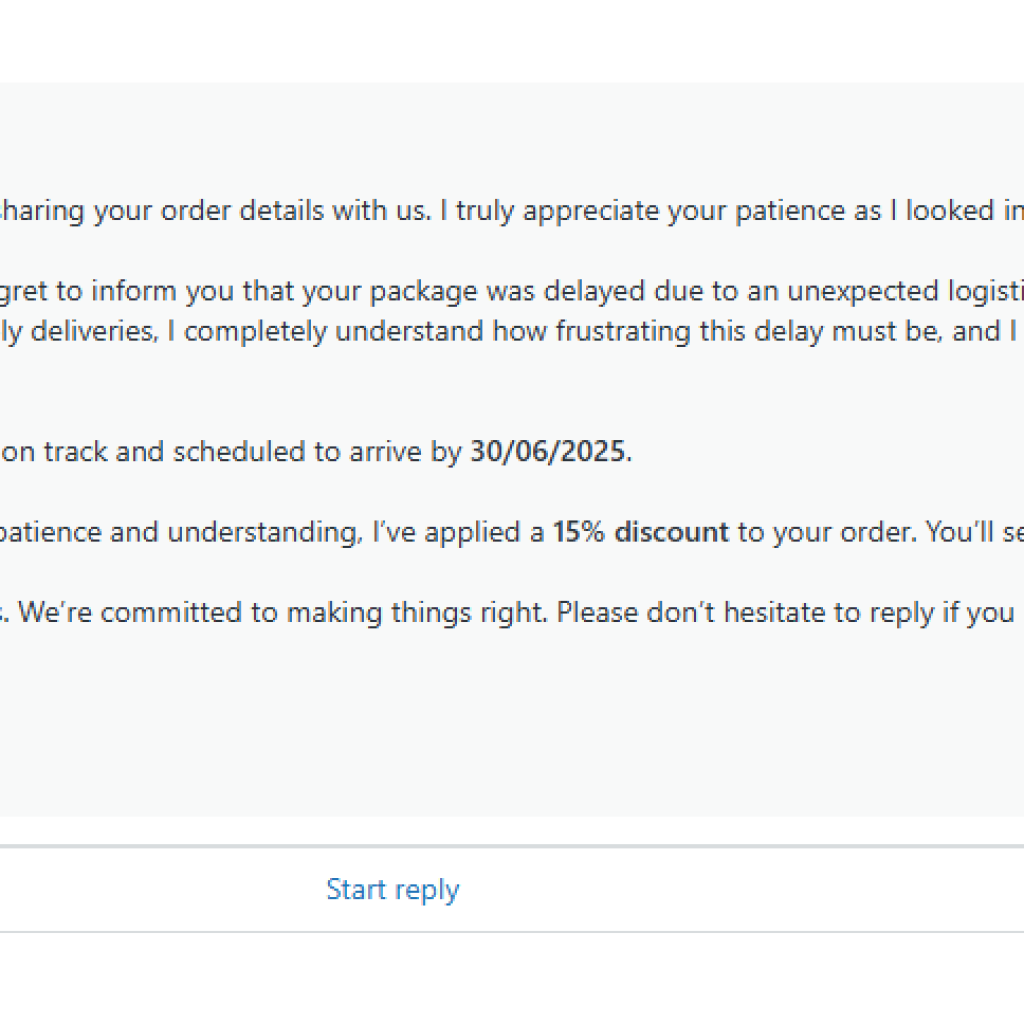
Task: Click the phrase "scheduled to arrive by"
Action: [x=318, y=452]
